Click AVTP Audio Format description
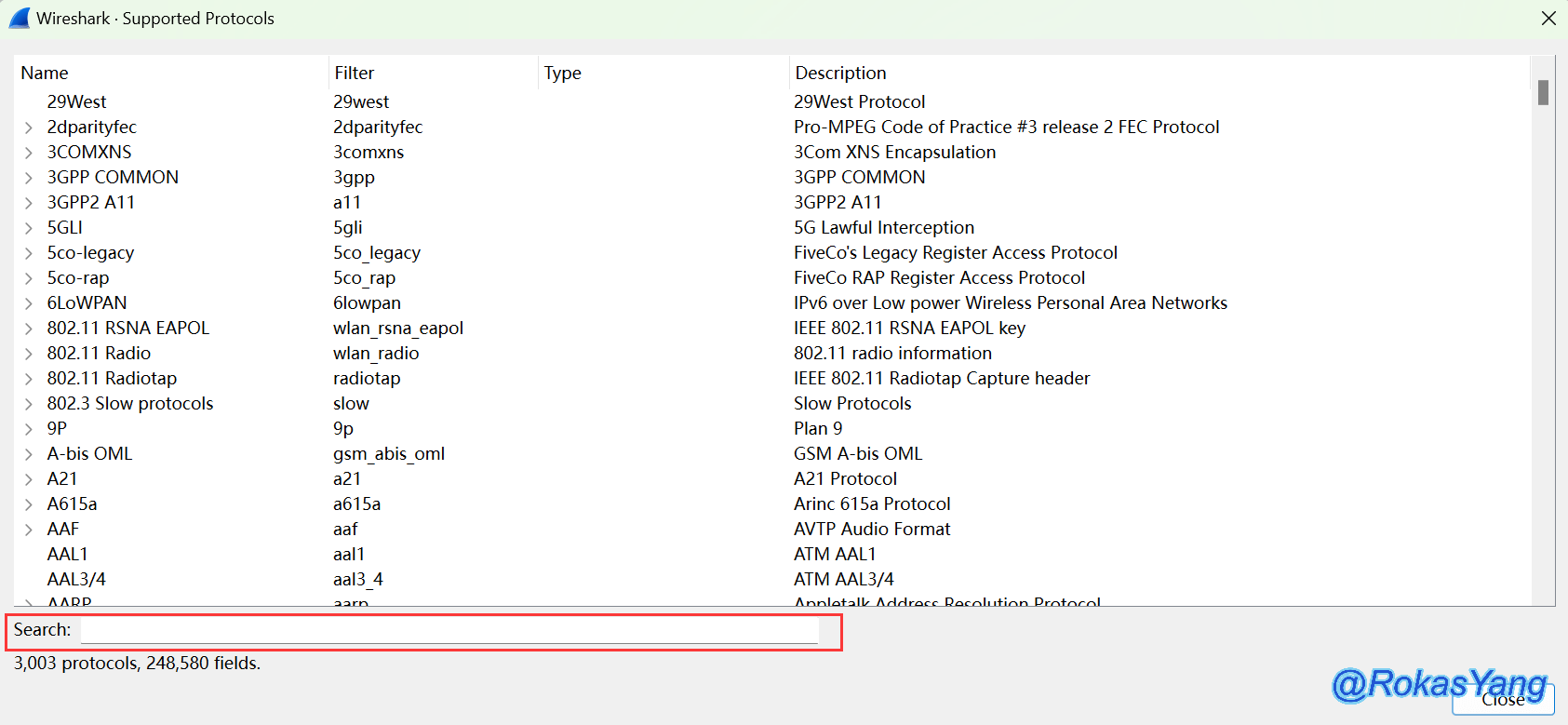This screenshot has width=1568, height=725. 872,529
